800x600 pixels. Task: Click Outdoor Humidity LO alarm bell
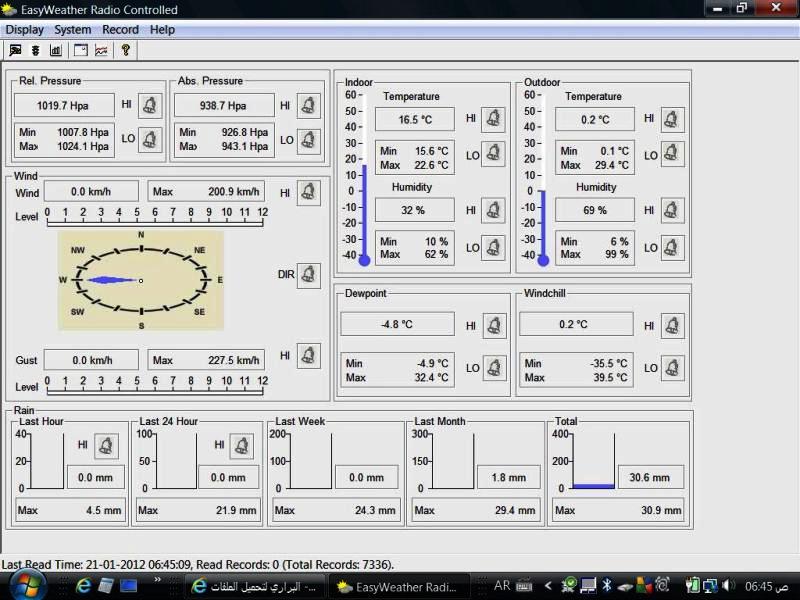tap(672, 247)
